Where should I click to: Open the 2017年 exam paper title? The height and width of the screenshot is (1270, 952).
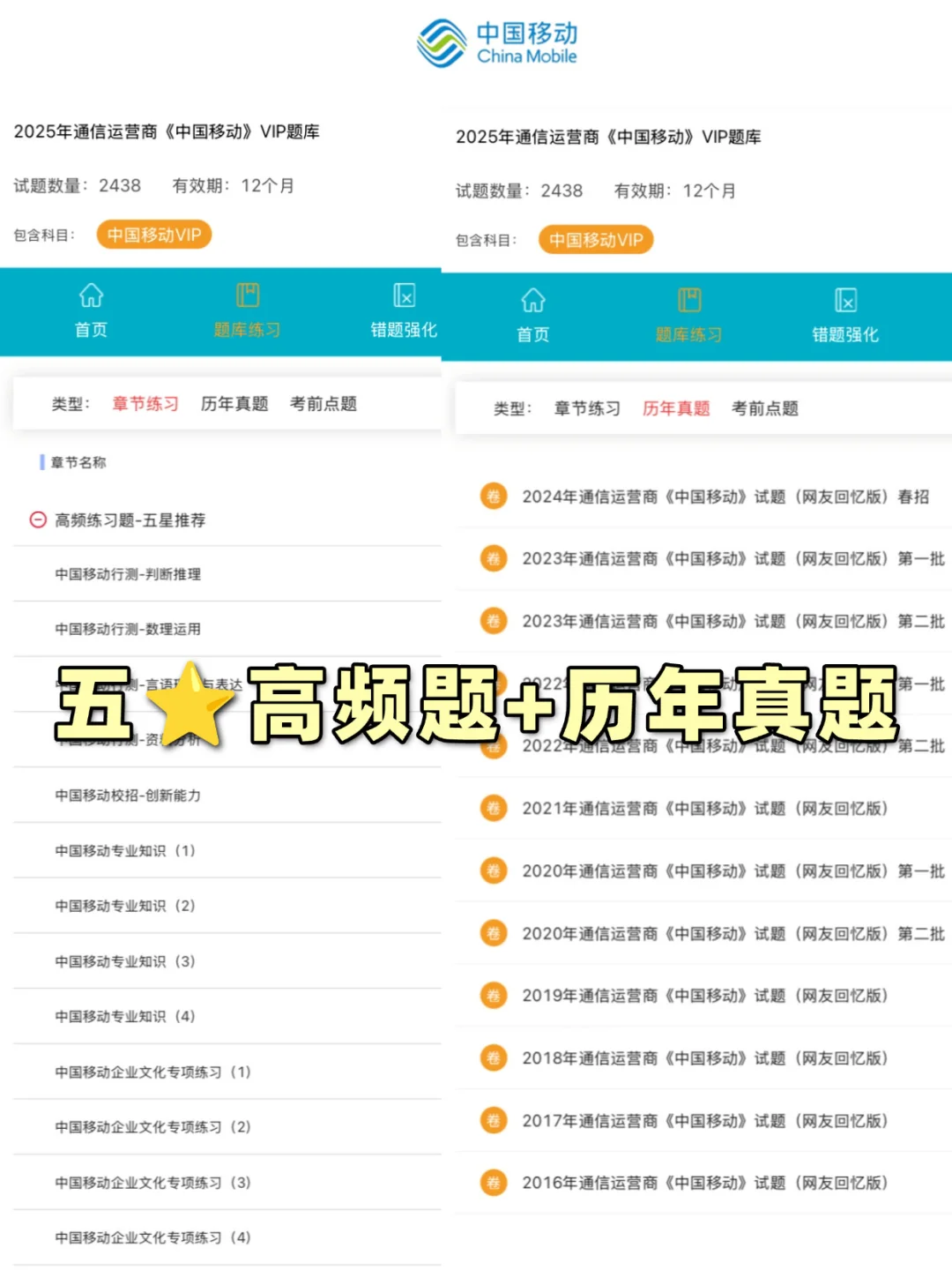(x=705, y=1120)
